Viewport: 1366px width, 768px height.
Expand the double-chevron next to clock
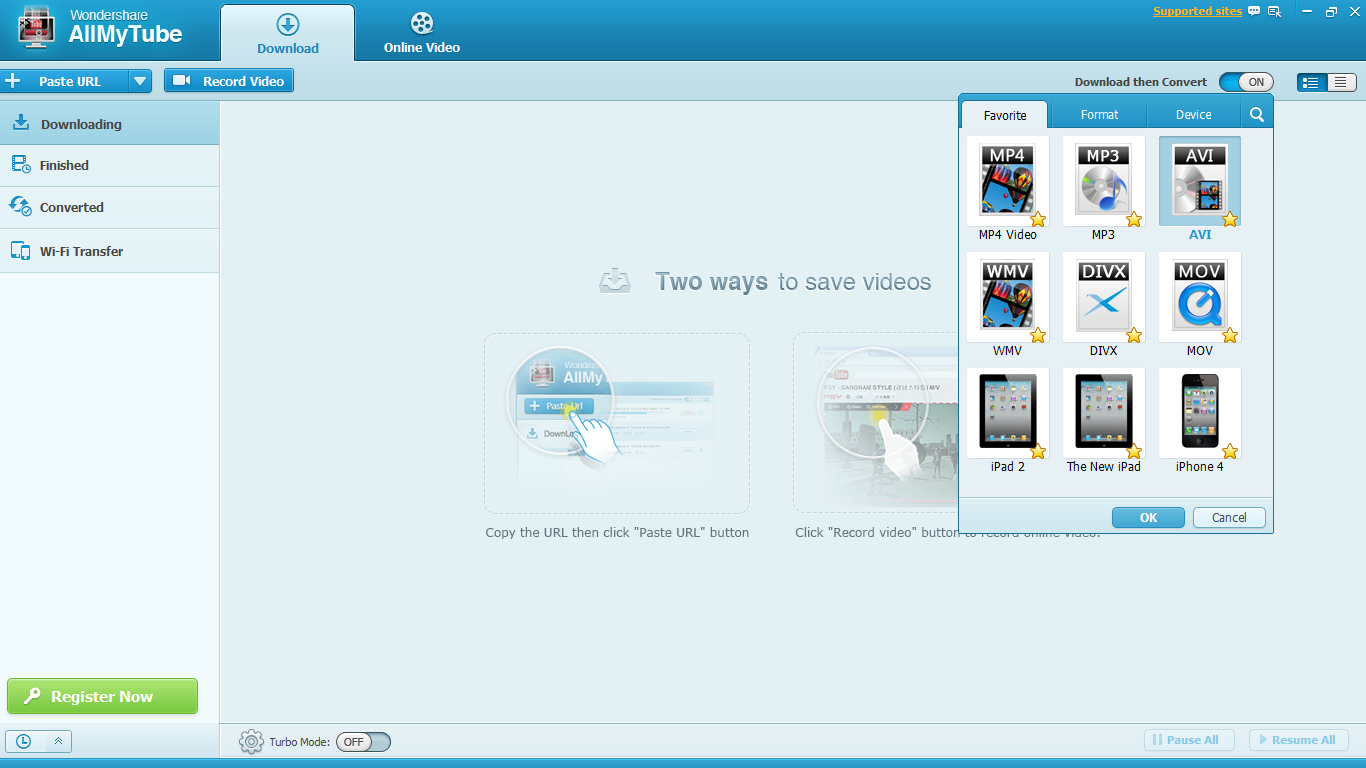pos(57,741)
